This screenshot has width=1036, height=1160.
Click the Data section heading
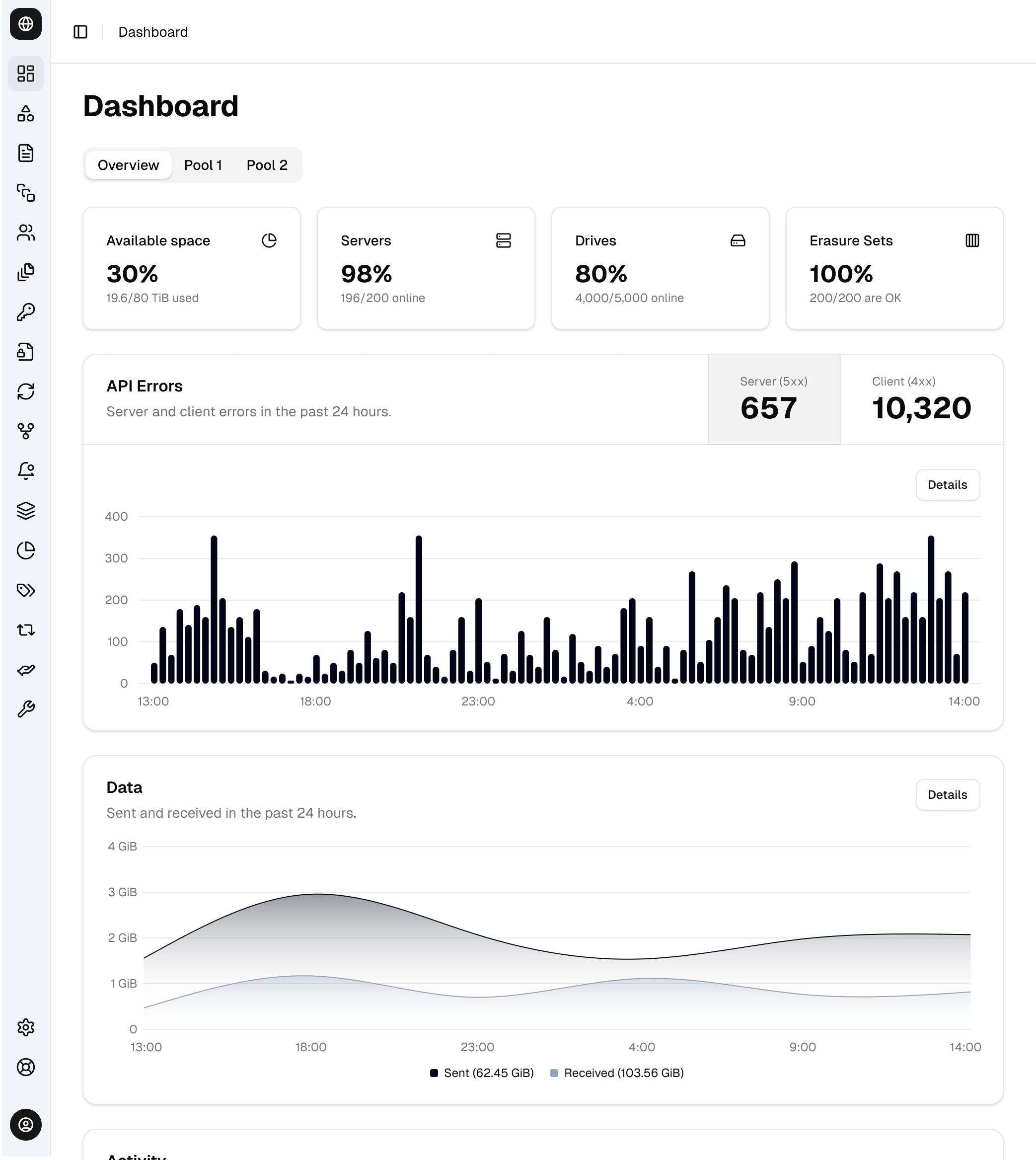click(x=124, y=787)
